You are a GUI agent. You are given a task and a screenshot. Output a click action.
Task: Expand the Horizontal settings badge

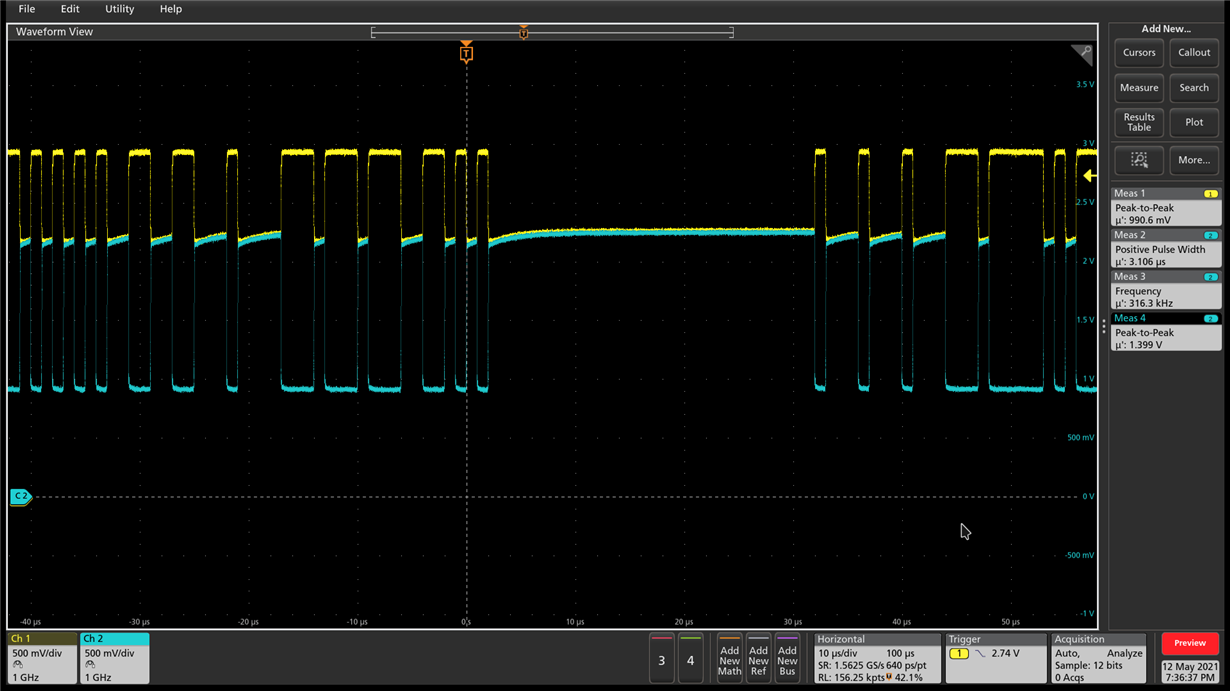877,657
